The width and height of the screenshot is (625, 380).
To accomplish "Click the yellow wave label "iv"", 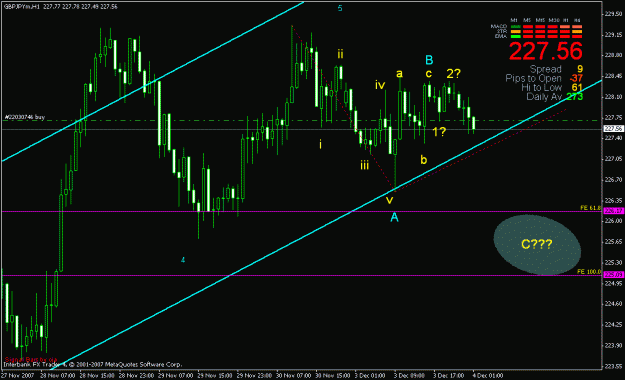I will 380,85.
